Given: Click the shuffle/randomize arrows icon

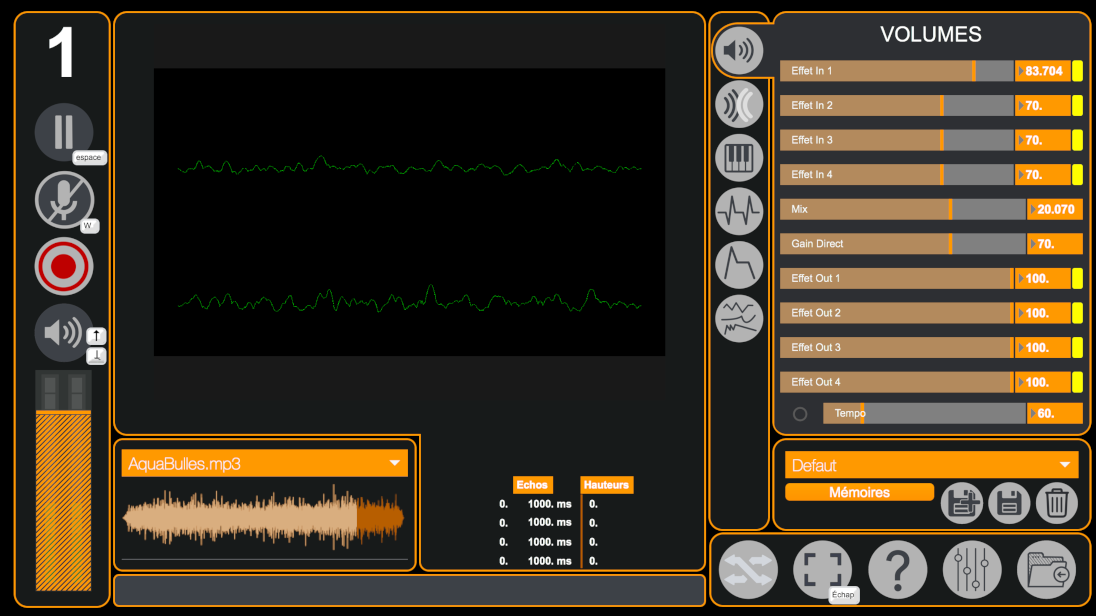Looking at the screenshot, I should coord(748,570).
